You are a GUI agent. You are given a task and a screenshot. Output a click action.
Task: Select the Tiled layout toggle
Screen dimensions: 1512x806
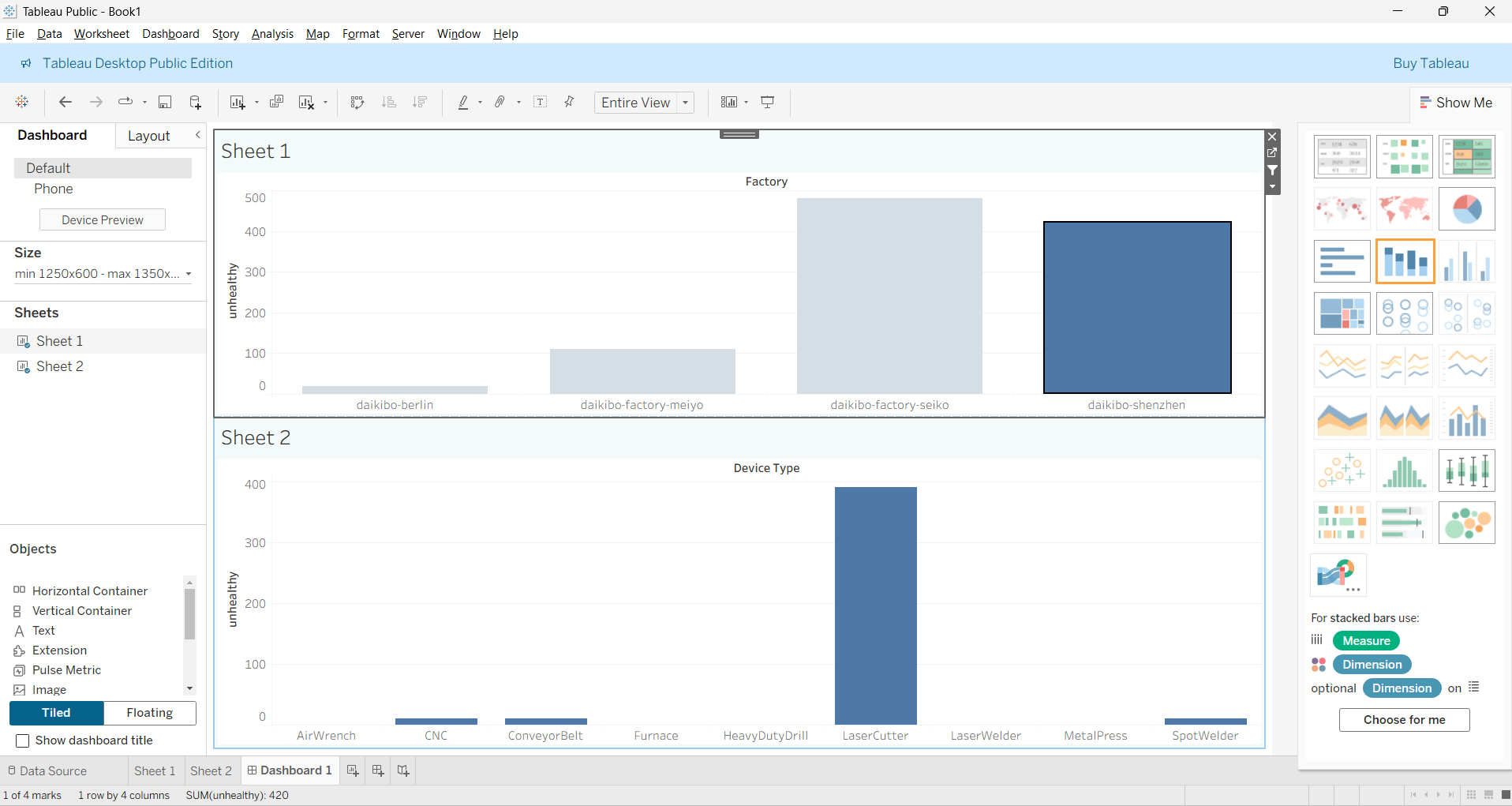click(x=56, y=713)
